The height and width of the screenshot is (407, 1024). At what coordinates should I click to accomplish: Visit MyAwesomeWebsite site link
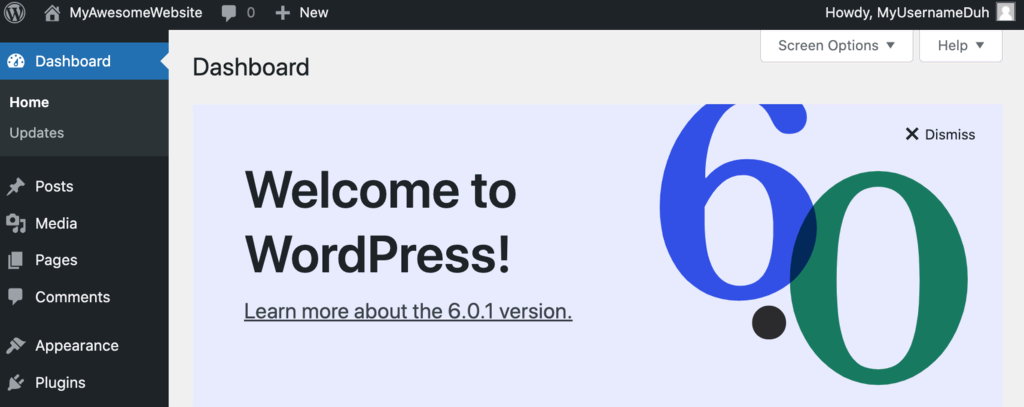[x=136, y=12]
